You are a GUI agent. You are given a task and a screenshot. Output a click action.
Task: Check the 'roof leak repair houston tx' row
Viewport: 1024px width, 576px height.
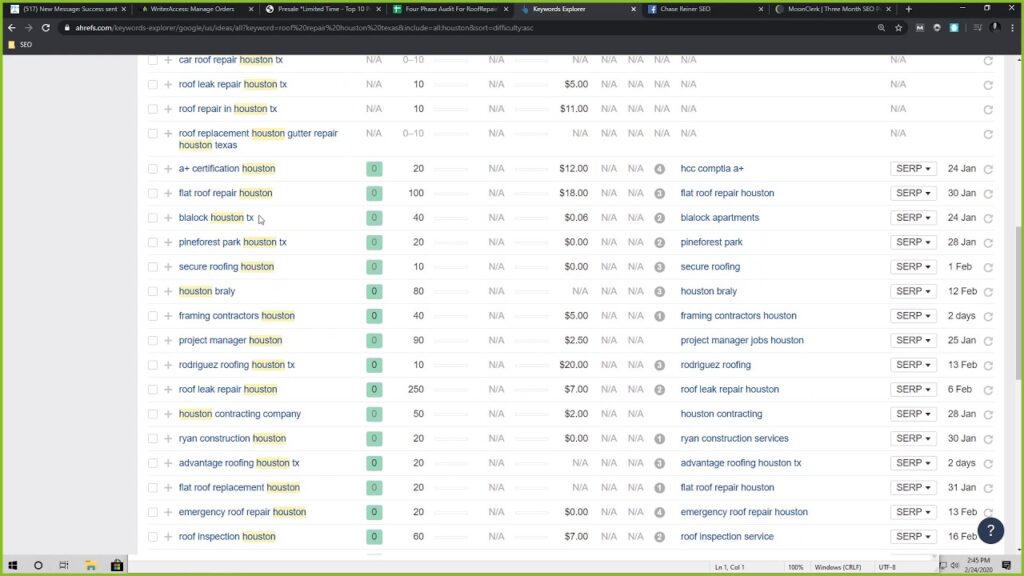tap(153, 84)
